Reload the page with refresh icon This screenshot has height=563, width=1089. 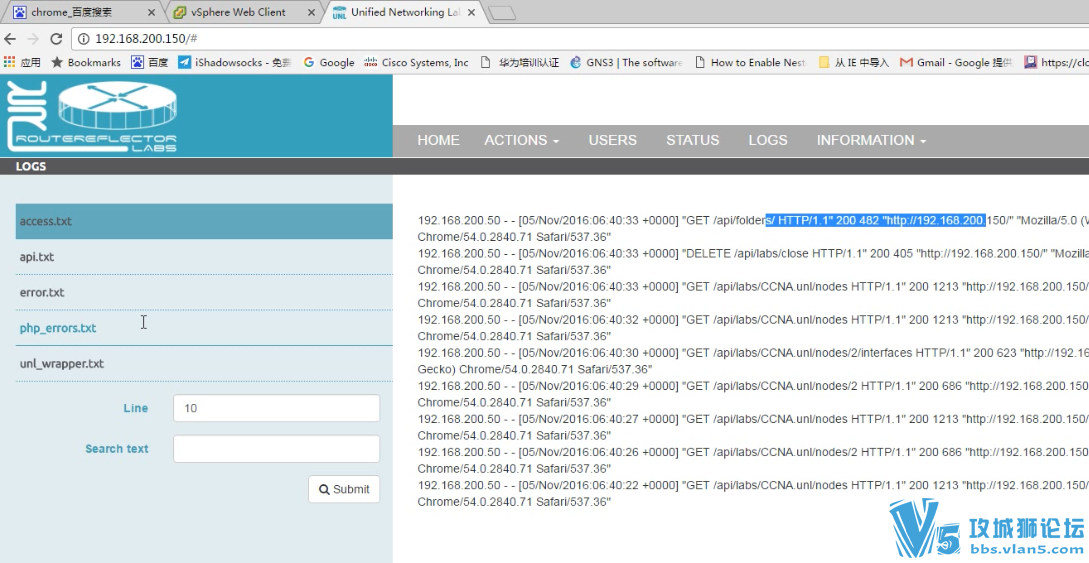pos(56,38)
